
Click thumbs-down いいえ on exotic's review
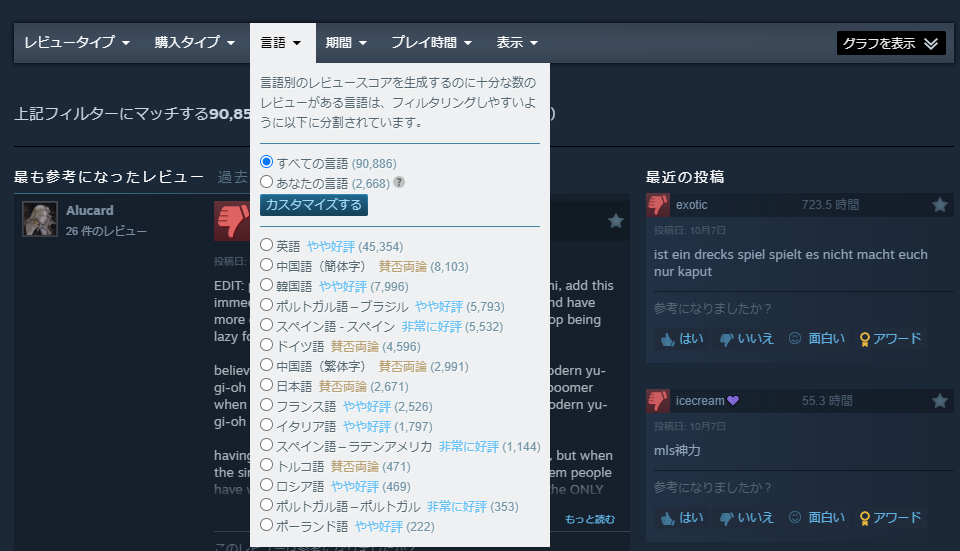[x=746, y=339]
